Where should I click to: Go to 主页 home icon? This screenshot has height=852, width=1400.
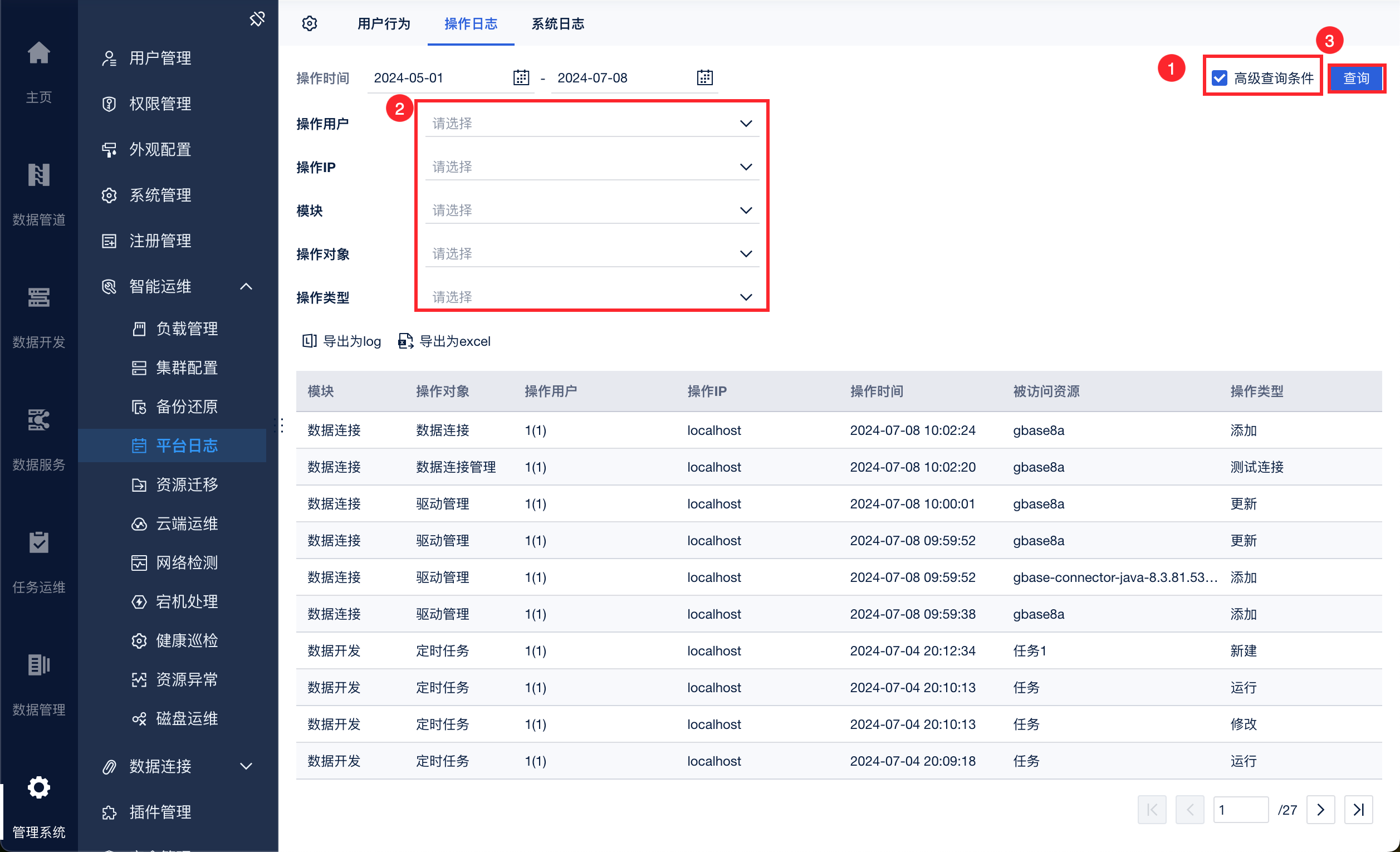click(38, 54)
